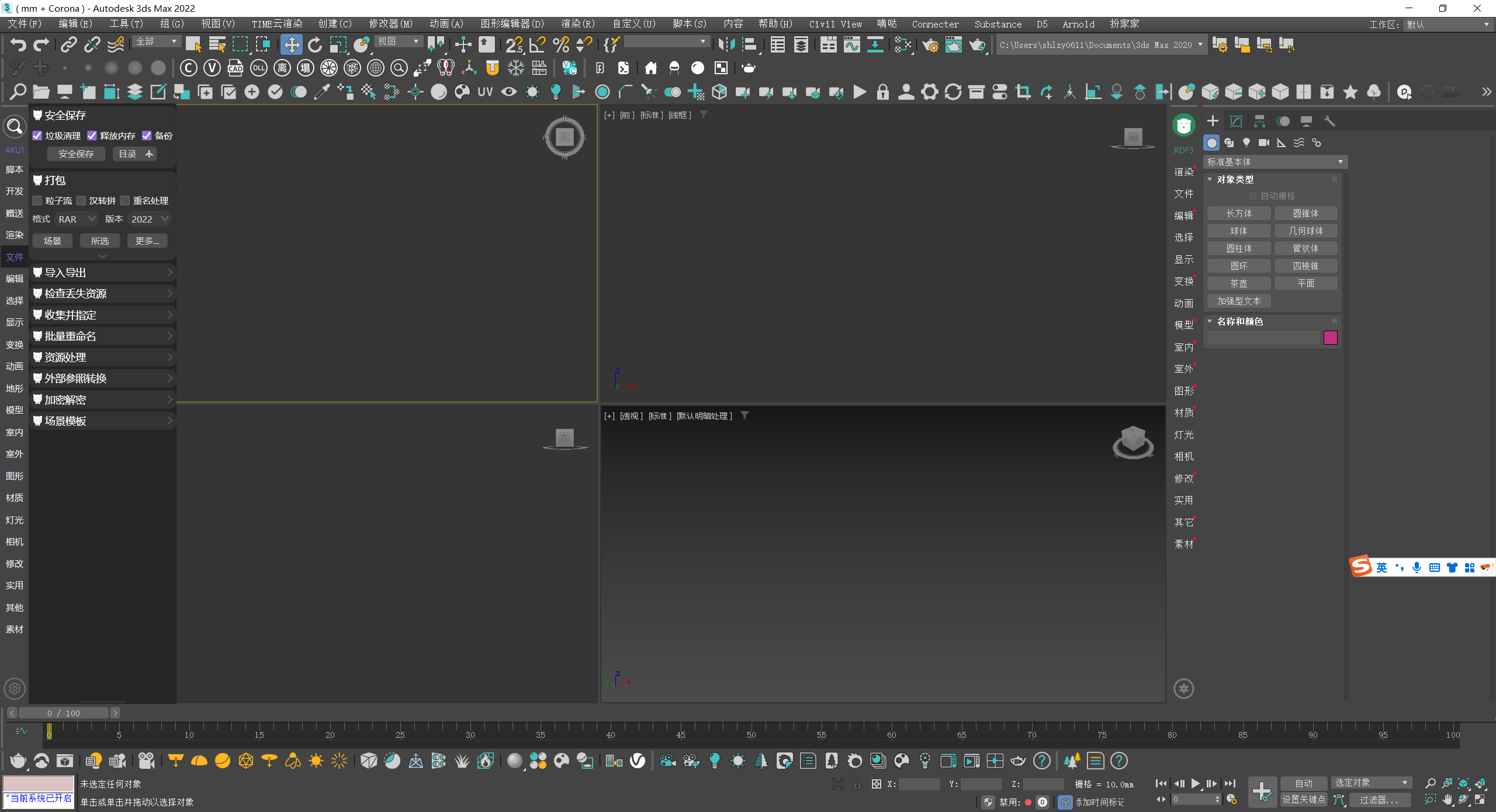Click the Undo arrow icon
1496x812 pixels.
pyautogui.click(x=18, y=45)
